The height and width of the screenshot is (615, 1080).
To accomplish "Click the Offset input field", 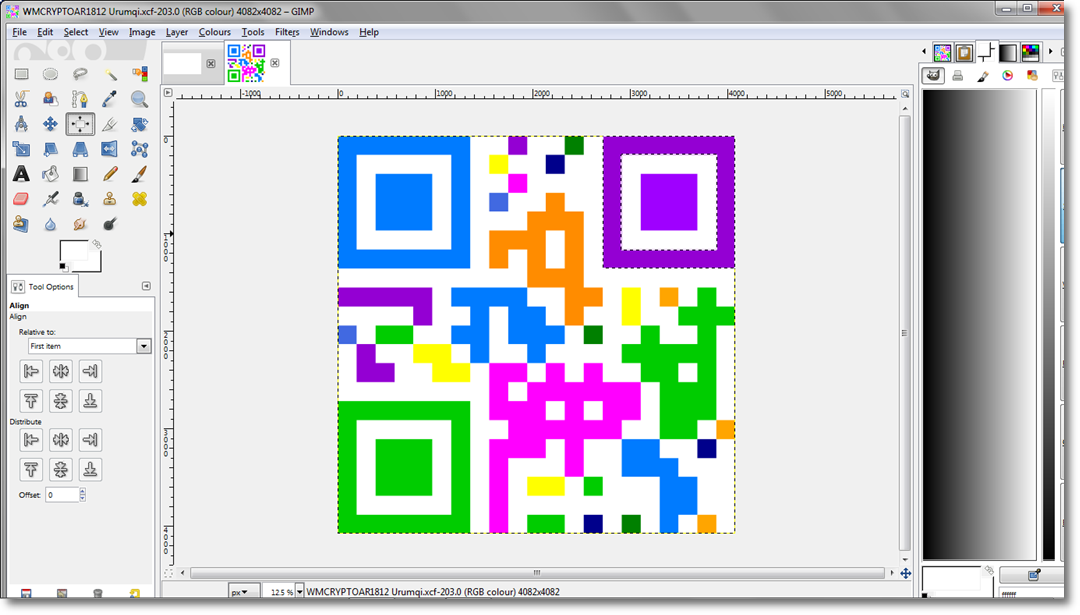I will 62,494.
